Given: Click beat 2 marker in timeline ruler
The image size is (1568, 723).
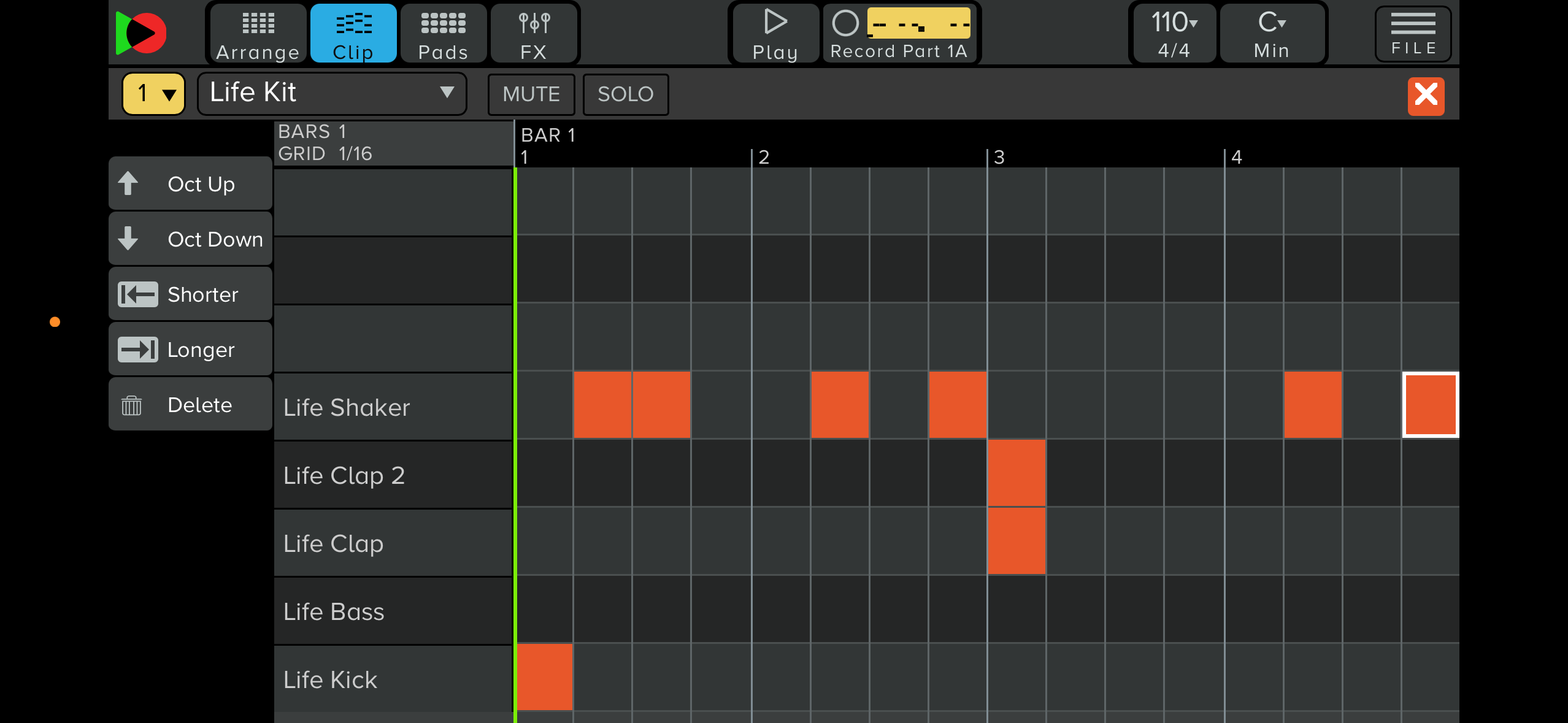Looking at the screenshot, I should click(x=763, y=157).
